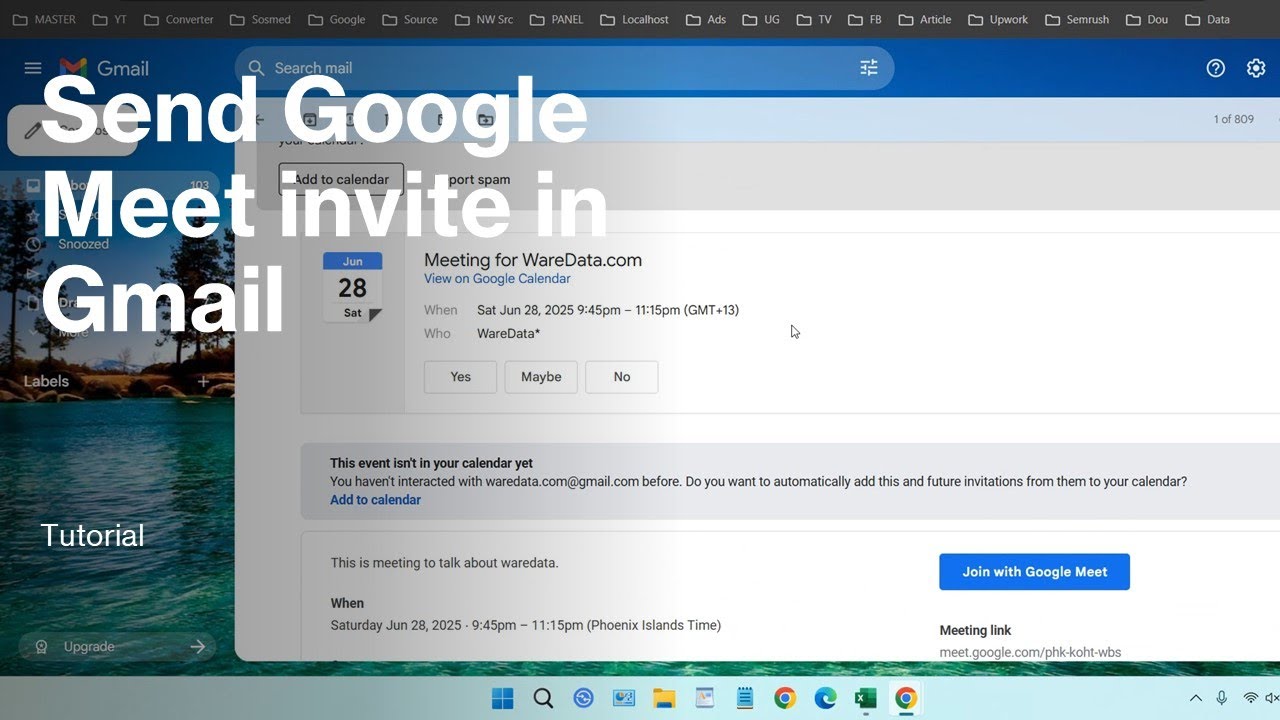This screenshot has width=1280, height=720.
Task: Show search options filter icon
Action: (x=869, y=68)
